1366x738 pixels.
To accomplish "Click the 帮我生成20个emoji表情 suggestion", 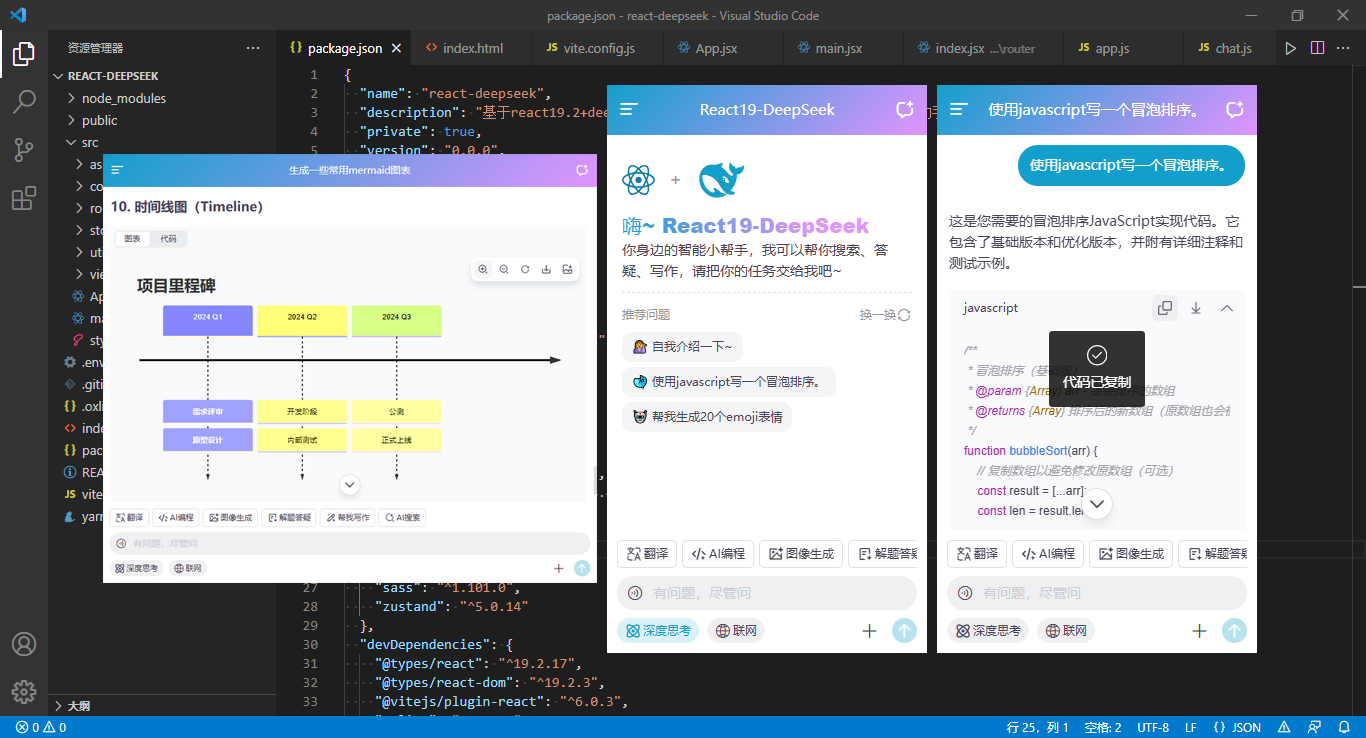I will pos(707,417).
